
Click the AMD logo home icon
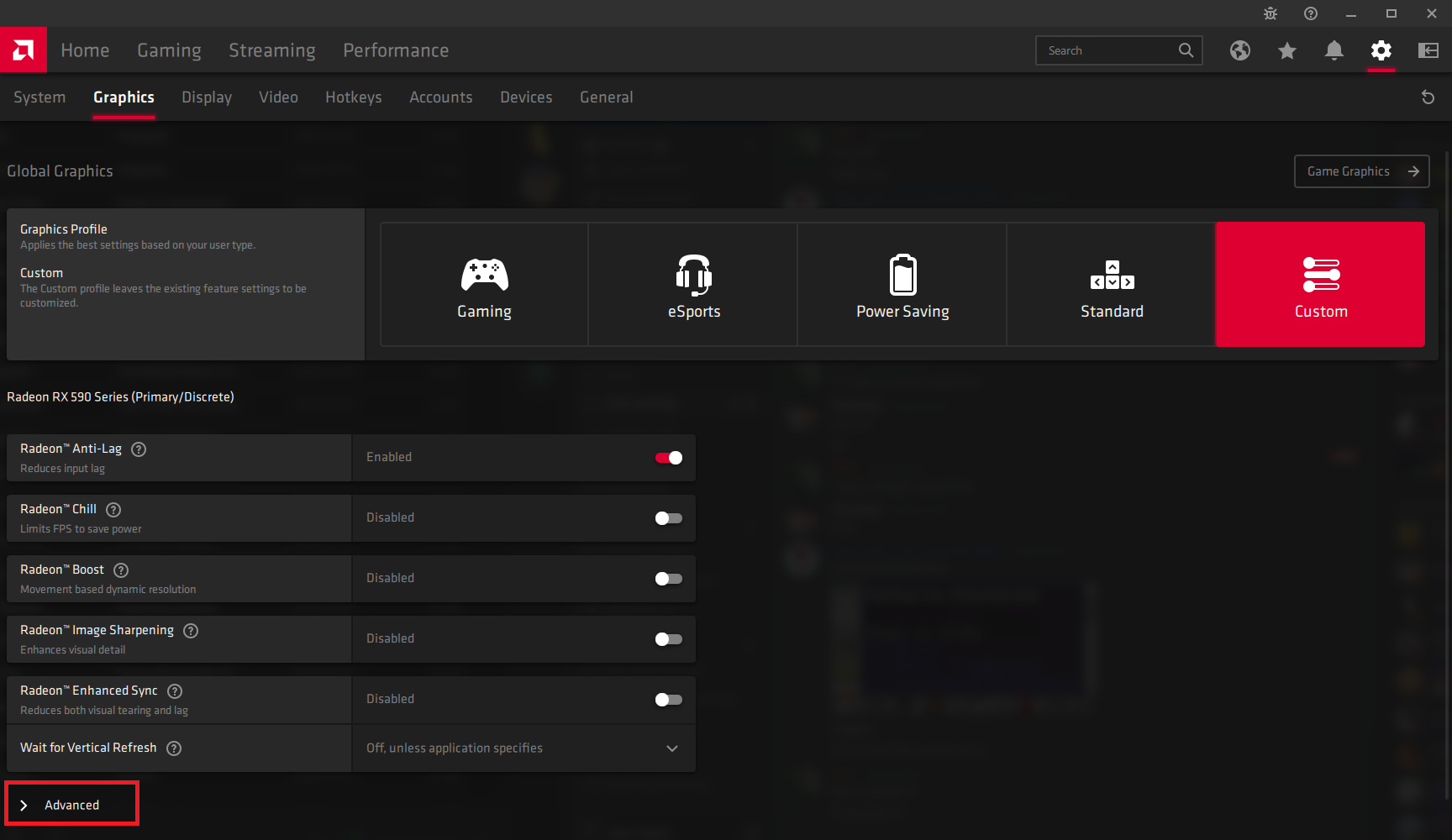click(24, 50)
